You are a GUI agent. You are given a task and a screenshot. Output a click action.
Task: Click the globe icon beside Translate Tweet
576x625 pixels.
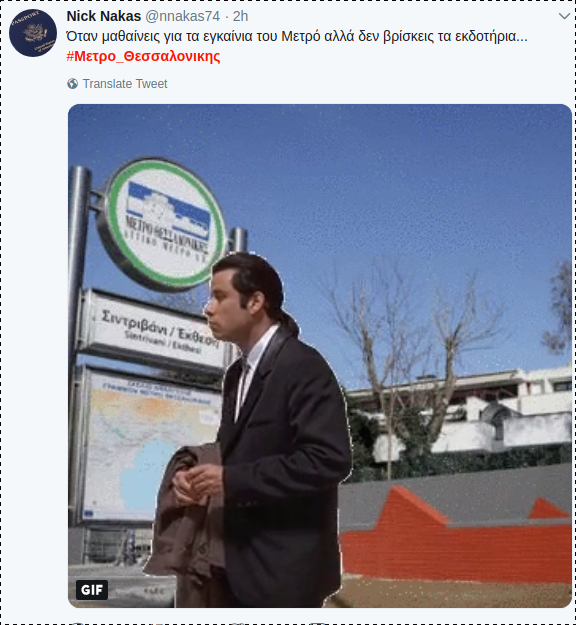tap(73, 84)
